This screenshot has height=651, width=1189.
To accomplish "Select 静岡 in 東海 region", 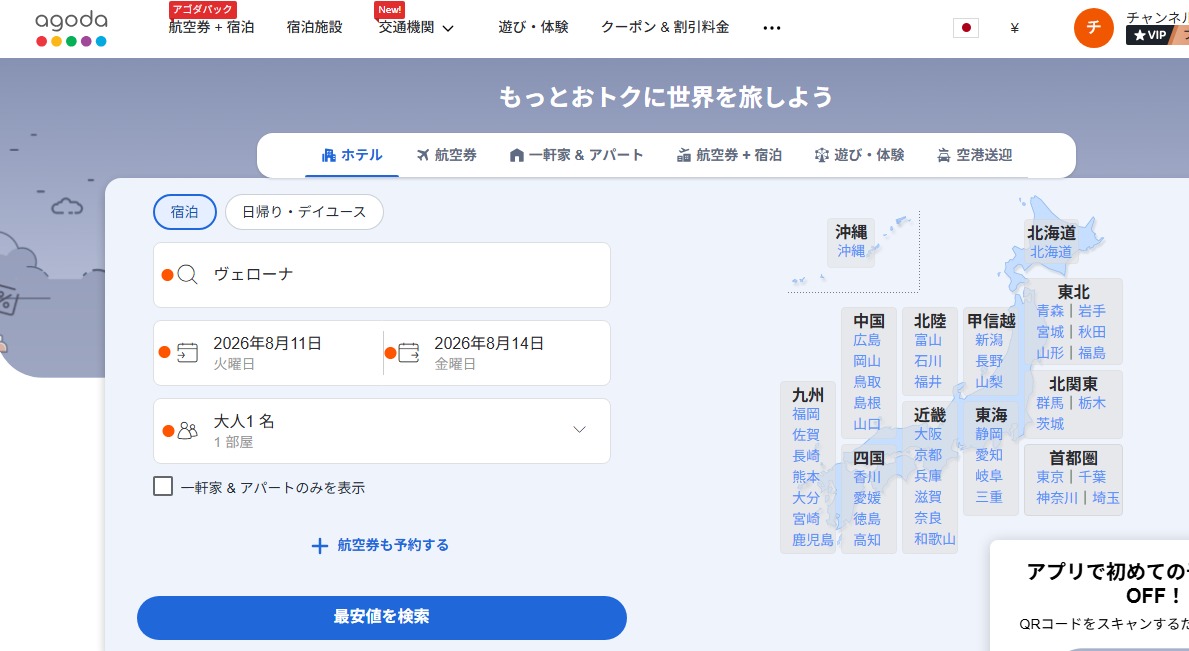I will (x=989, y=434).
